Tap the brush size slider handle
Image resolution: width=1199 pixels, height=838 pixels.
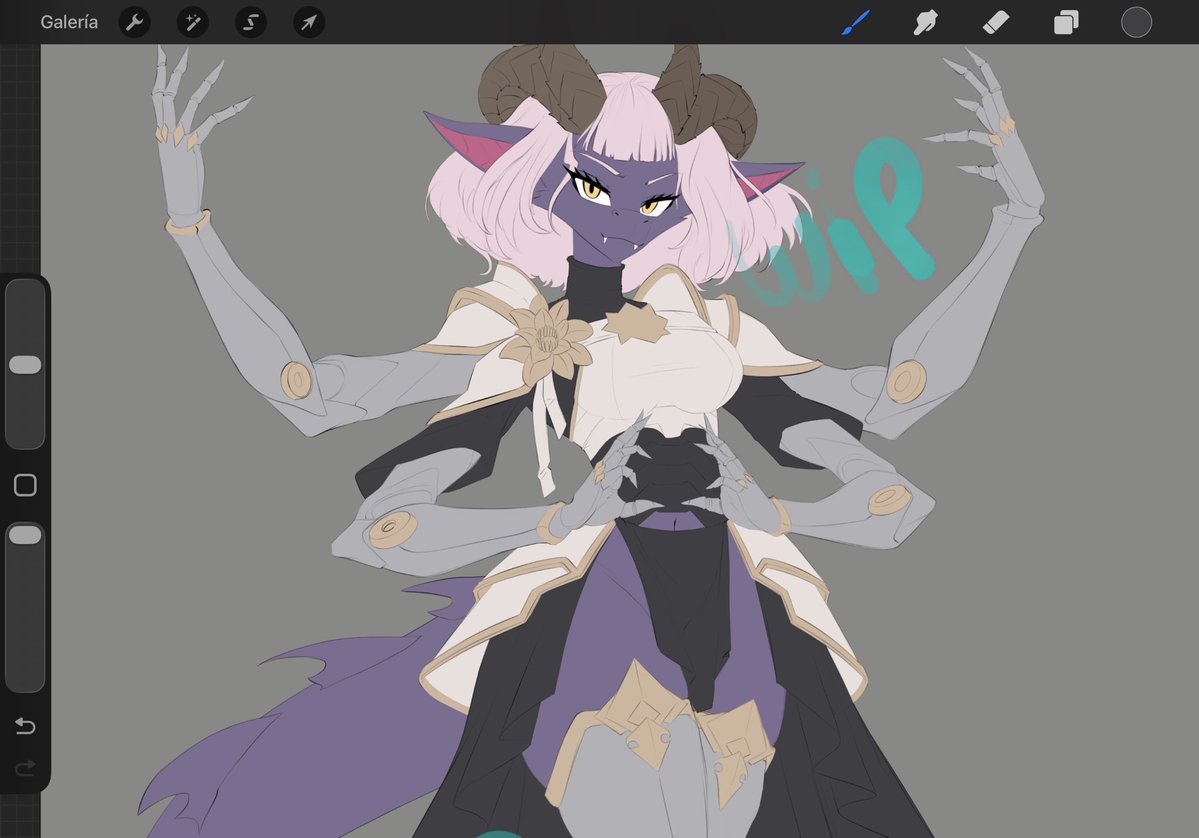(25, 365)
